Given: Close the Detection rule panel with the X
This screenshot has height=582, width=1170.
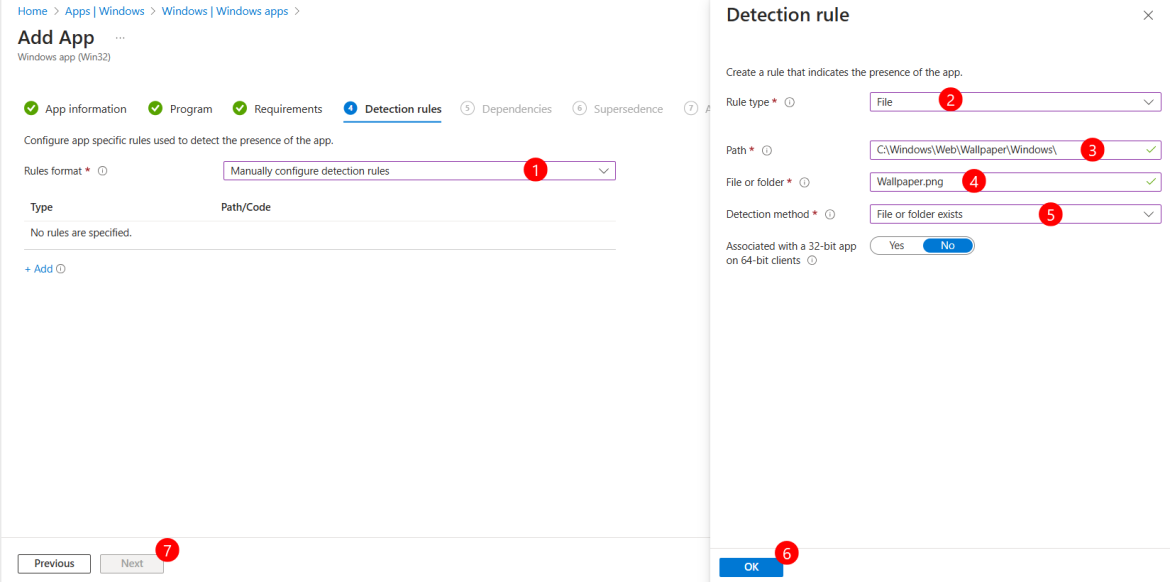Looking at the screenshot, I should coord(1147,15).
